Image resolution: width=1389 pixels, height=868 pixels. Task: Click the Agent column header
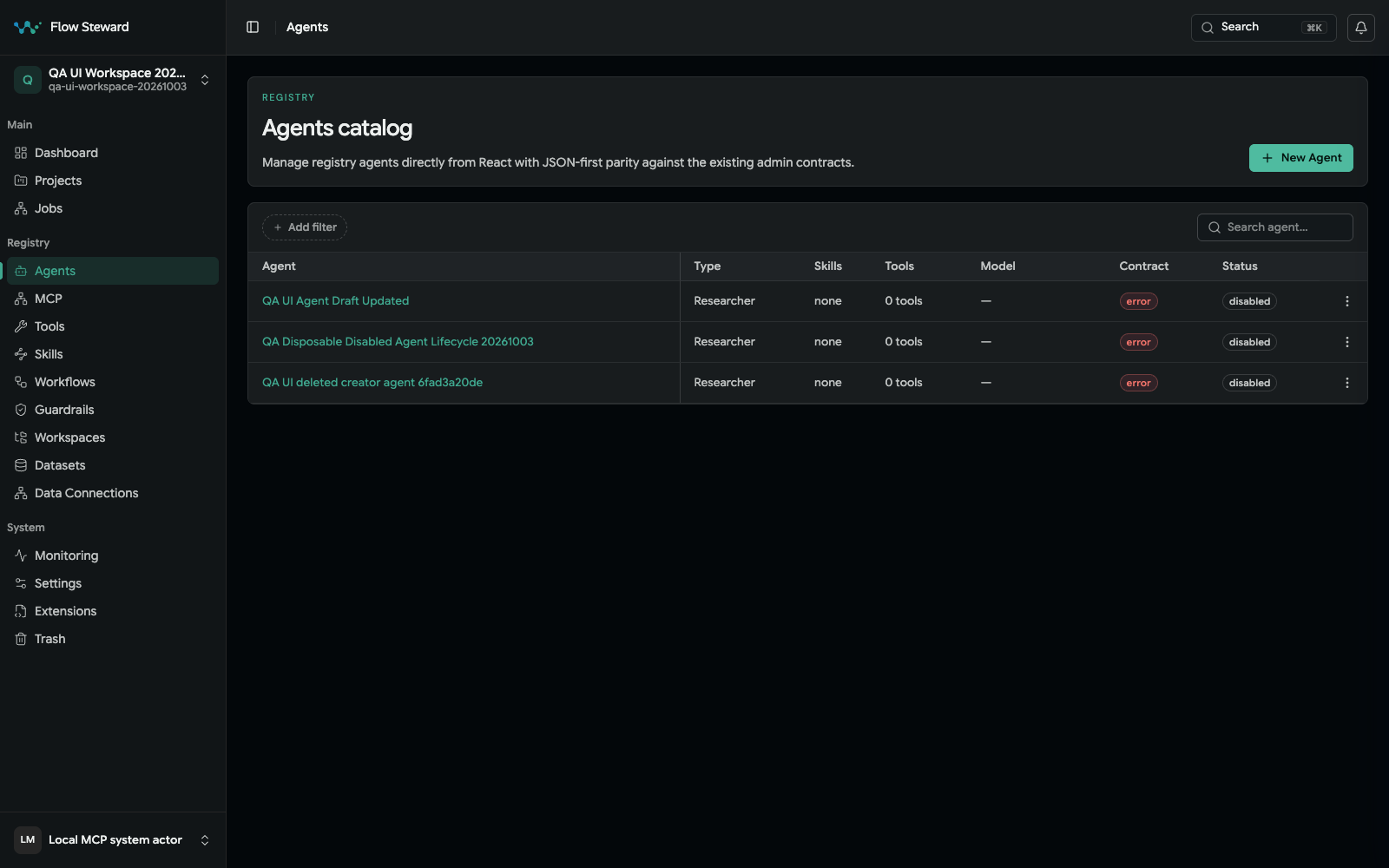(x=279, y=266)
